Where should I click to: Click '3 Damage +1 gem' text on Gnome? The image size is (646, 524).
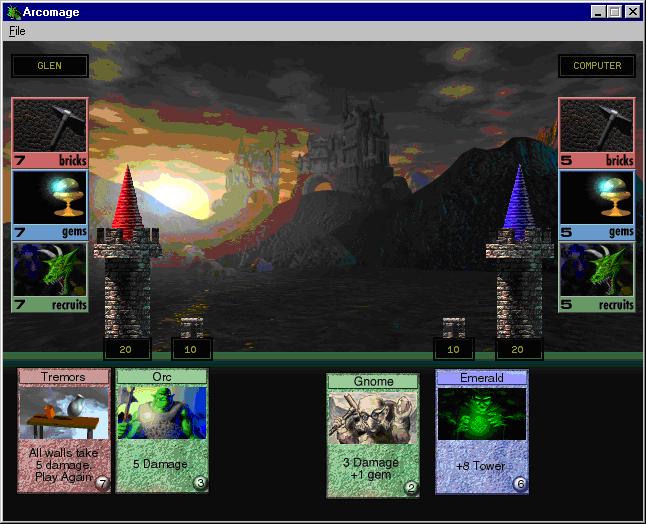371,468
